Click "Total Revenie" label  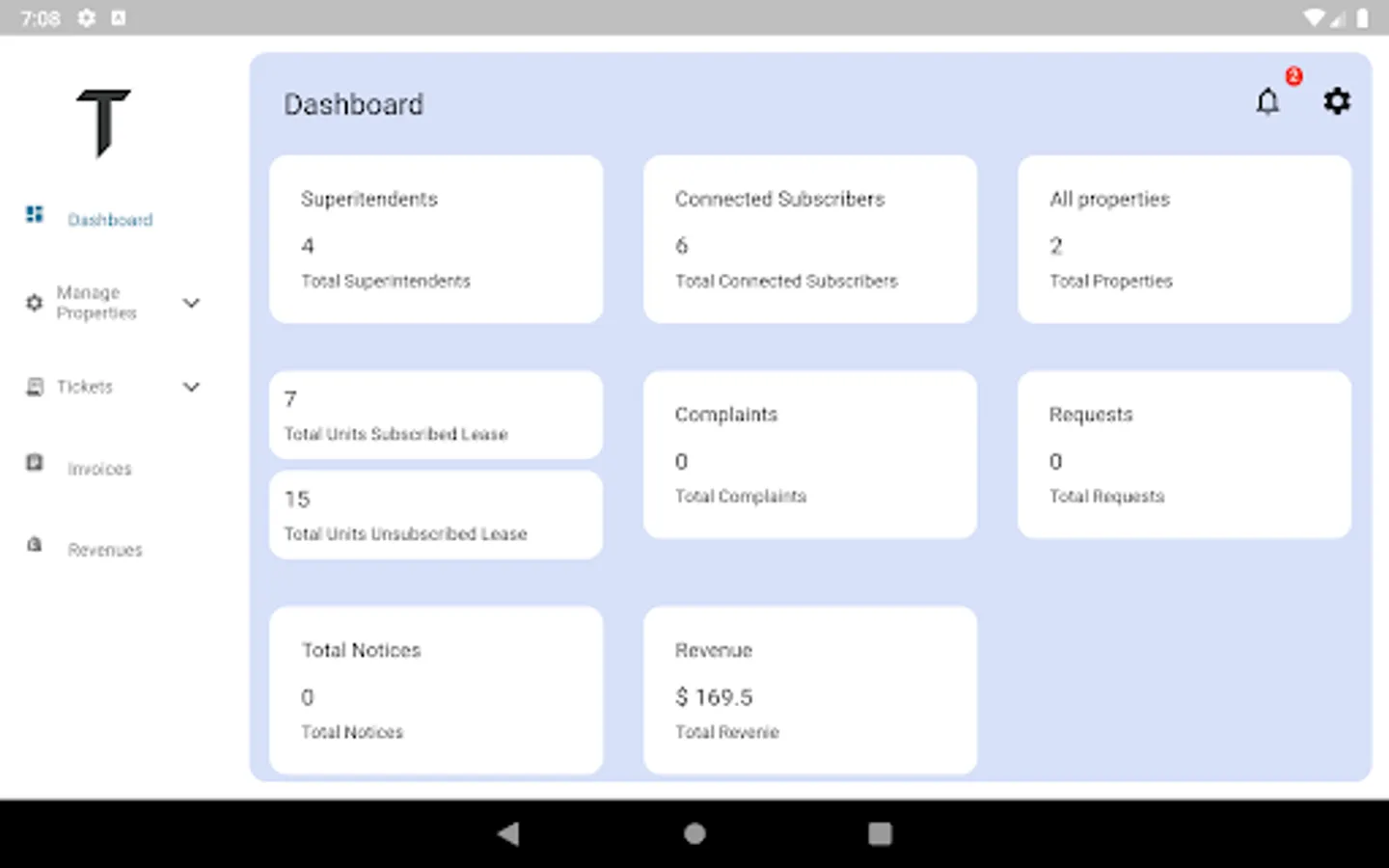tap(727, 732)
